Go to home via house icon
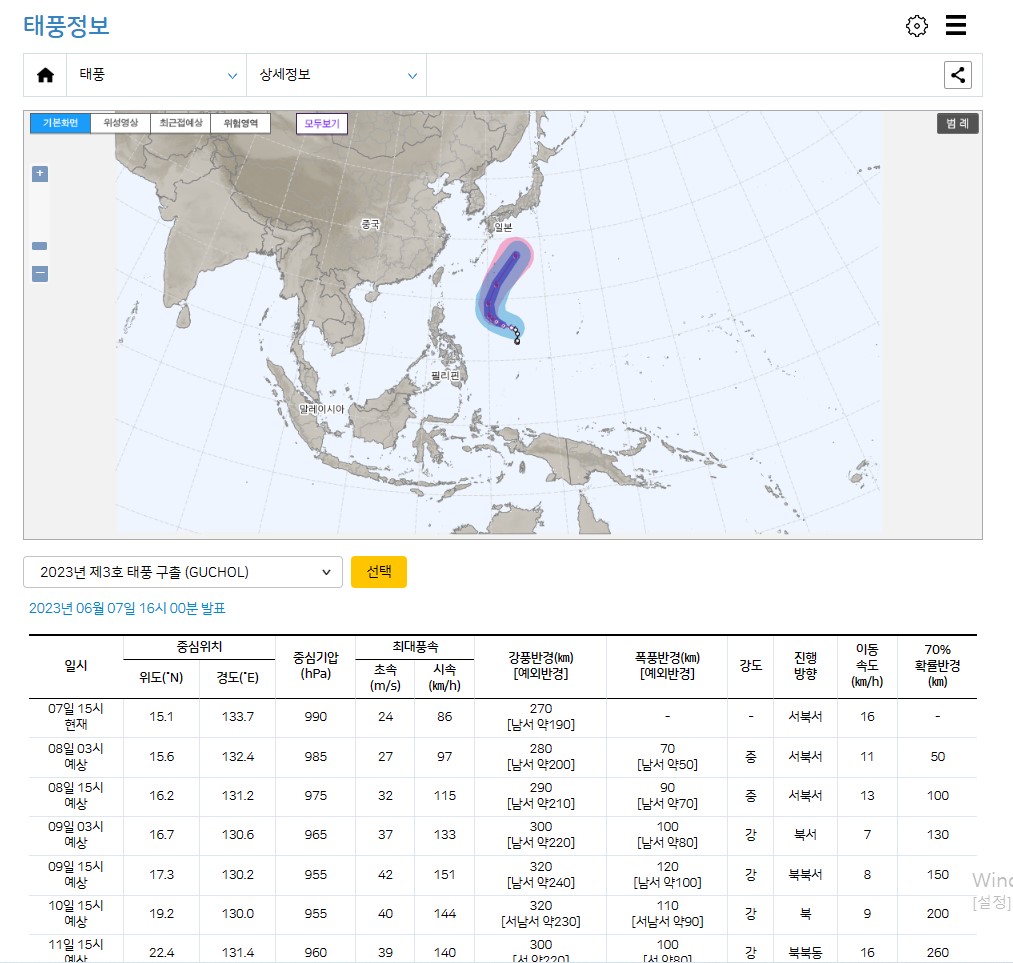Screen dimensions: 1013x963 click(45, 75)
